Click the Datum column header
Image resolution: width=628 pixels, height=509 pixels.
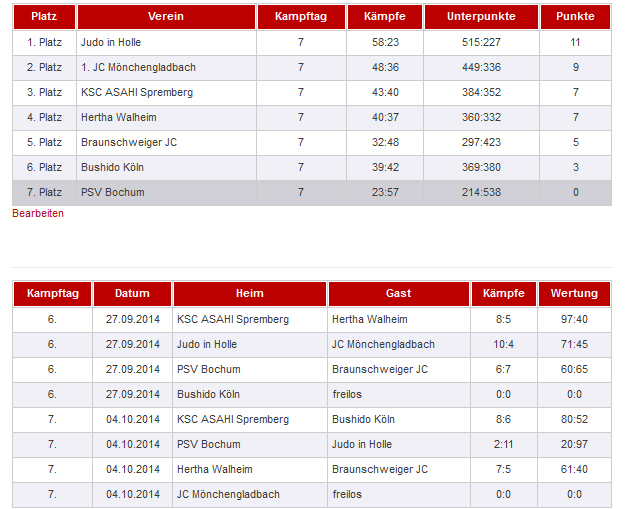pos(132,294)
